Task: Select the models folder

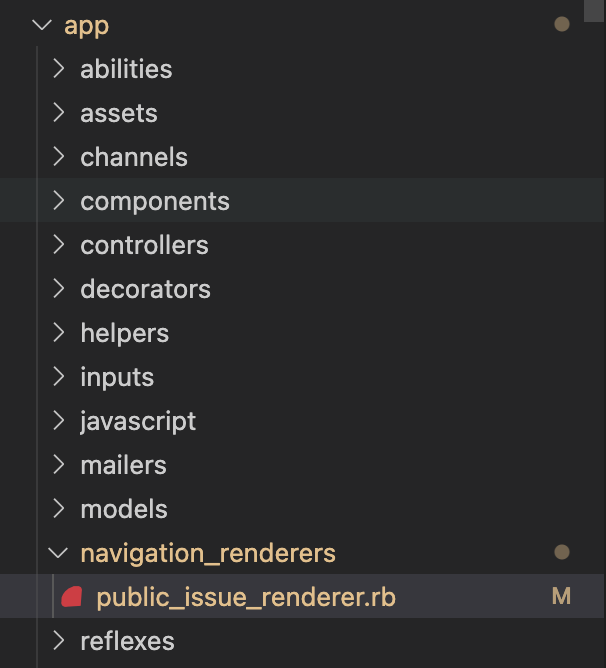Action: pos(123,509)
